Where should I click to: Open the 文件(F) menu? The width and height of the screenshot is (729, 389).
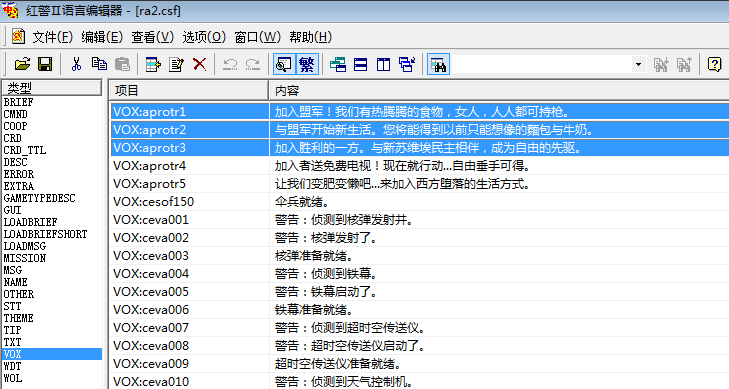click(x=53, y=37)
